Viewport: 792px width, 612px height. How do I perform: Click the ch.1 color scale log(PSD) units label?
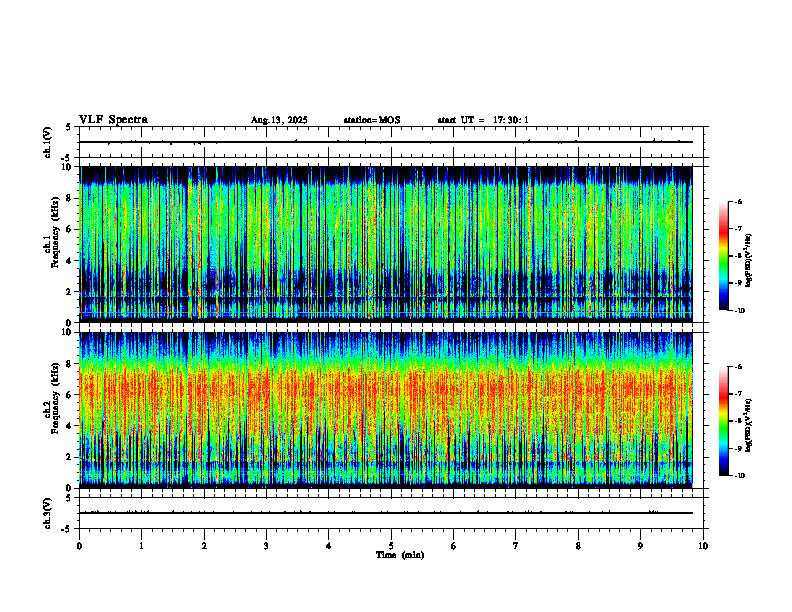point(749,261)
